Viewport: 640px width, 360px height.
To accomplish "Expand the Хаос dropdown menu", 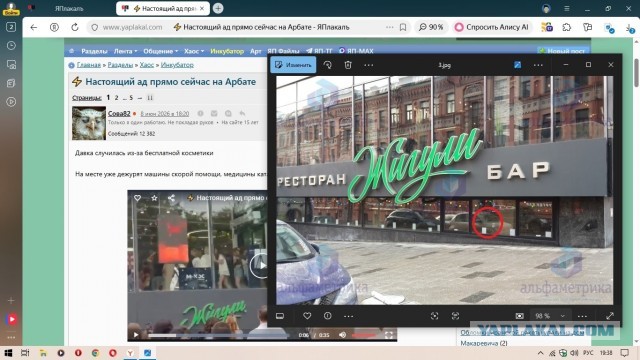I will click(x=194, y=51).
